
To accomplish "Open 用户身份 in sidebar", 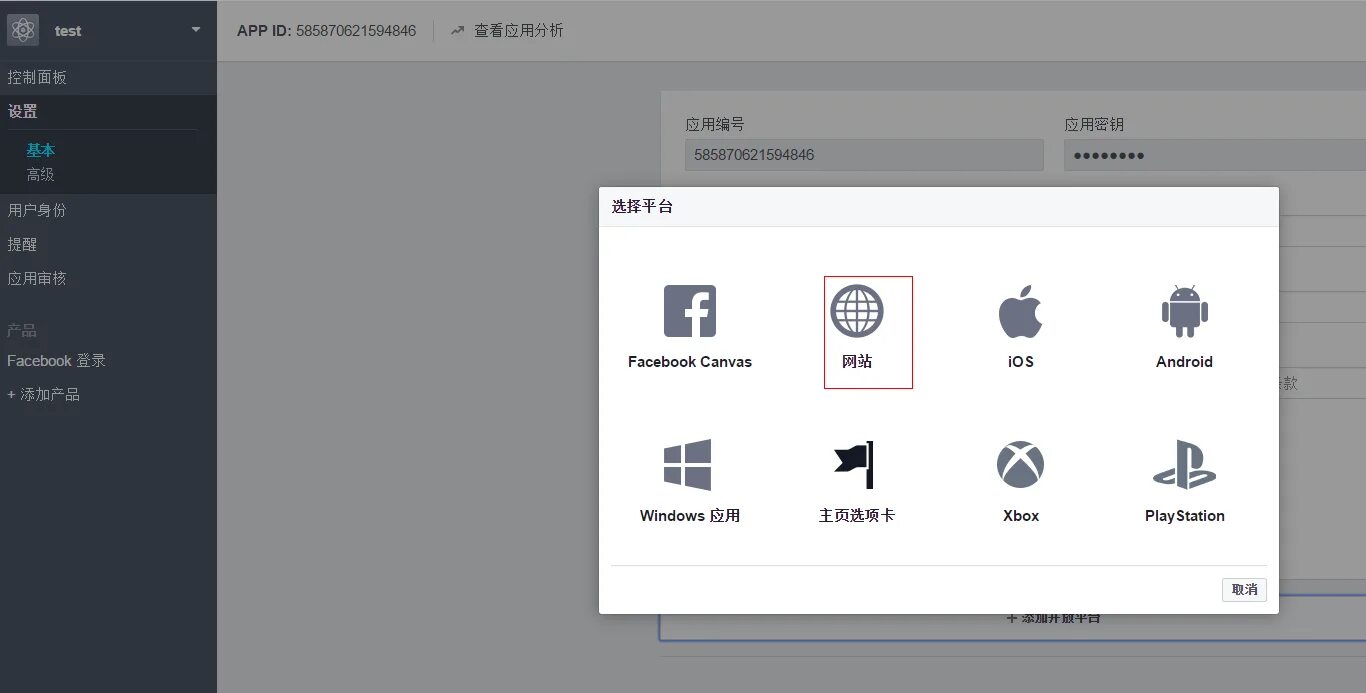I will click(37, 210).
